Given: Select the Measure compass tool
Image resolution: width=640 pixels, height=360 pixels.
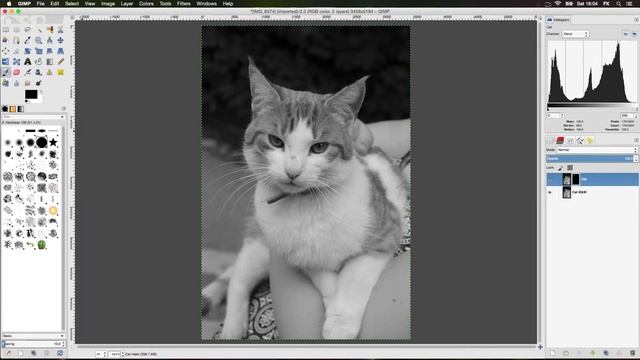Looking at the screenshot, I should tap(50, 40).
